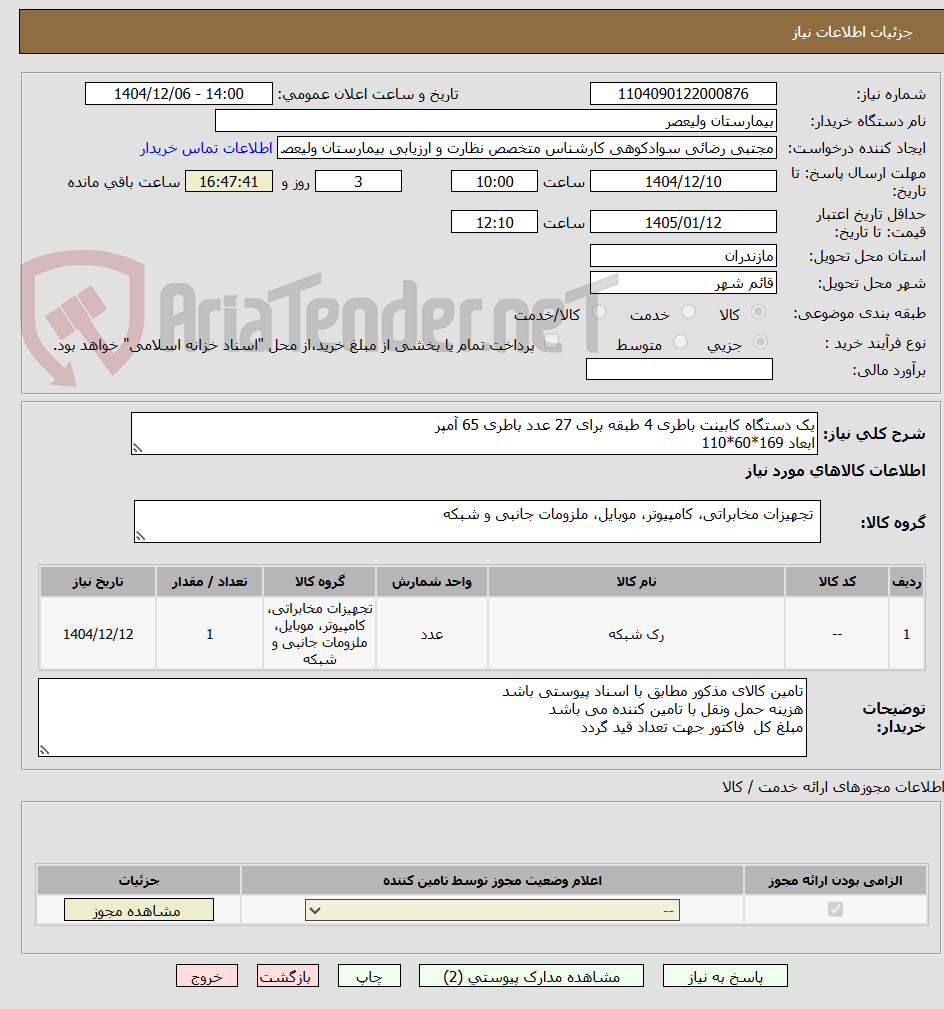Click the استان محل تحویل field مازندران
The width and height of the screenshot is (944, 1009).
click(x=683, y=256)
